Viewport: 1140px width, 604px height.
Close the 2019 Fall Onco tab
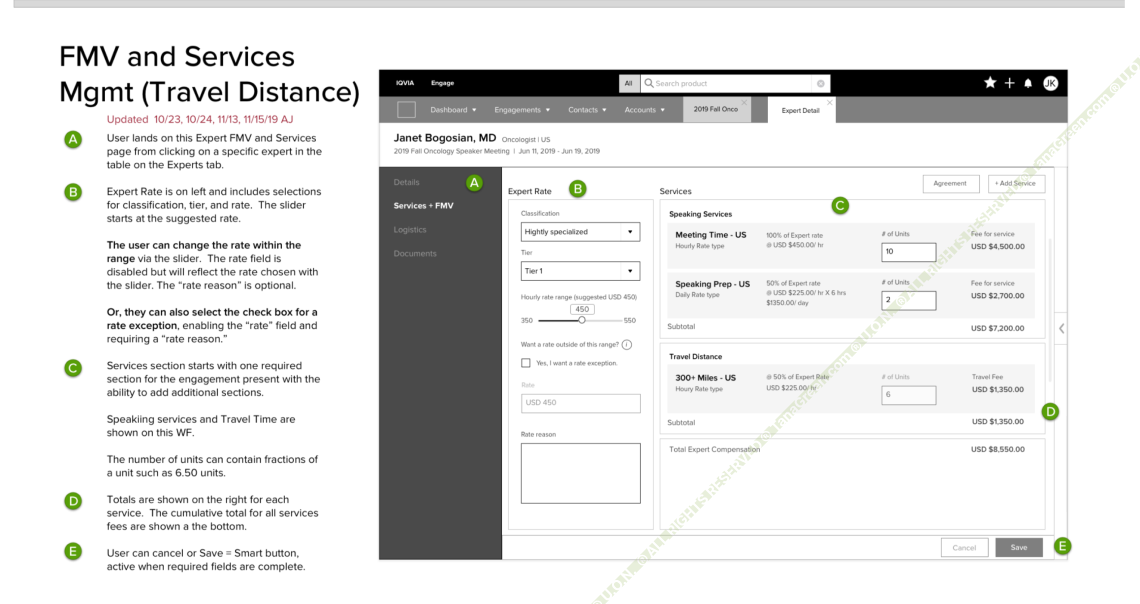(x=744, y=102)
